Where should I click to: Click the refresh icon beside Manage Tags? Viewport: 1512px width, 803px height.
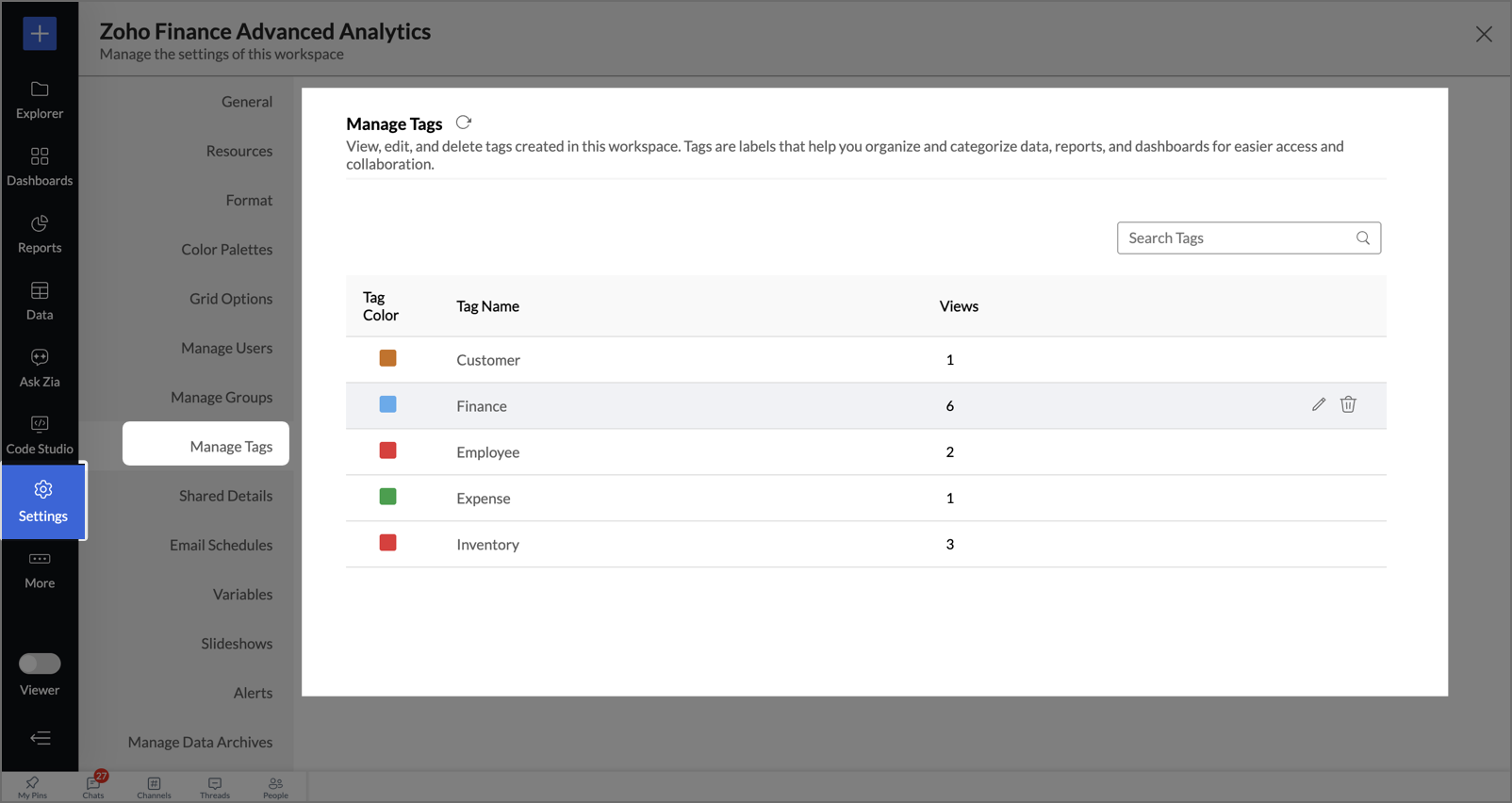click(463, 123)
